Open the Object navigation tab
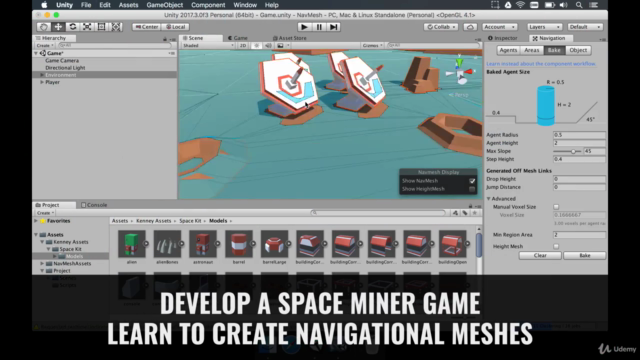This screenshot has height=360, width=640. click(578, 50)
